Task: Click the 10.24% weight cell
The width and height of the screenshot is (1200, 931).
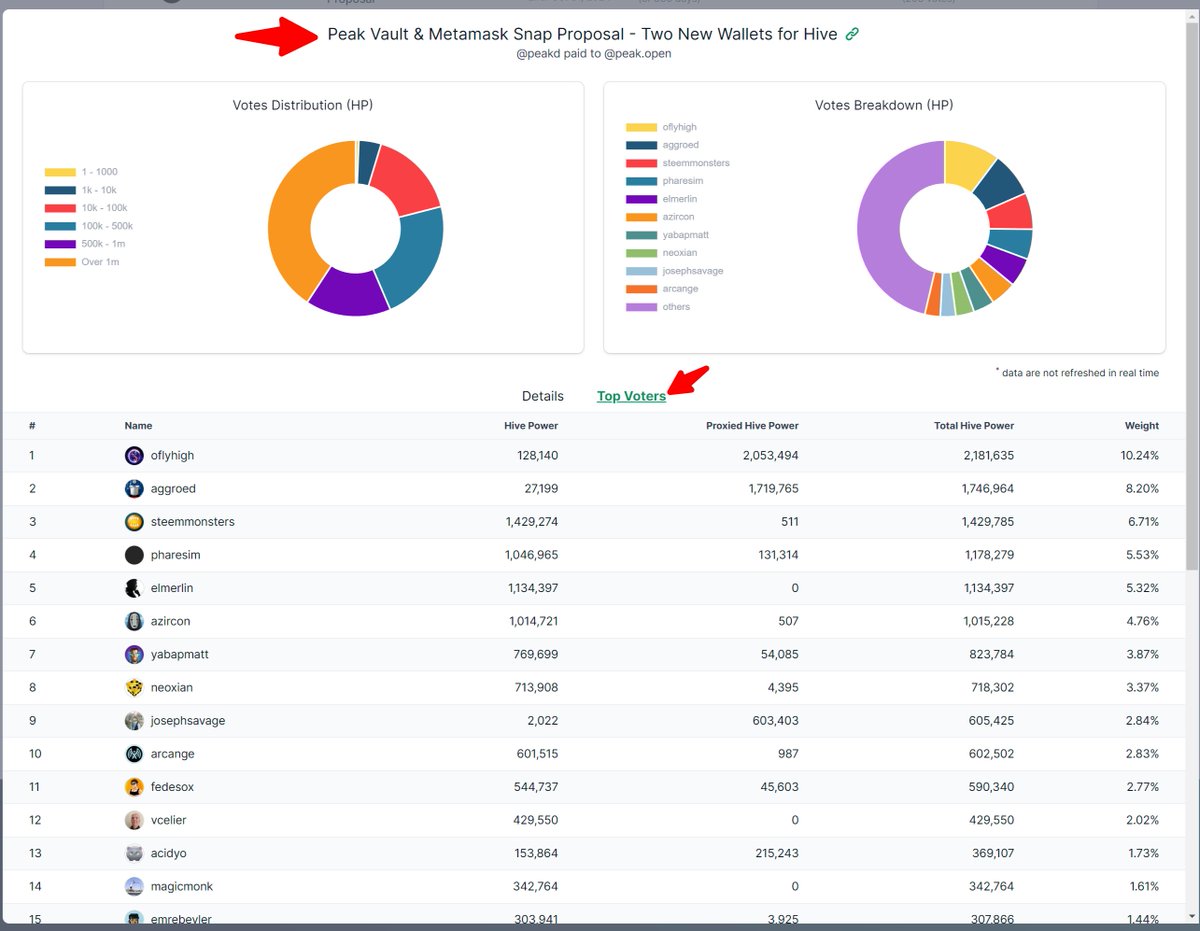Action: click(1141, 455)
